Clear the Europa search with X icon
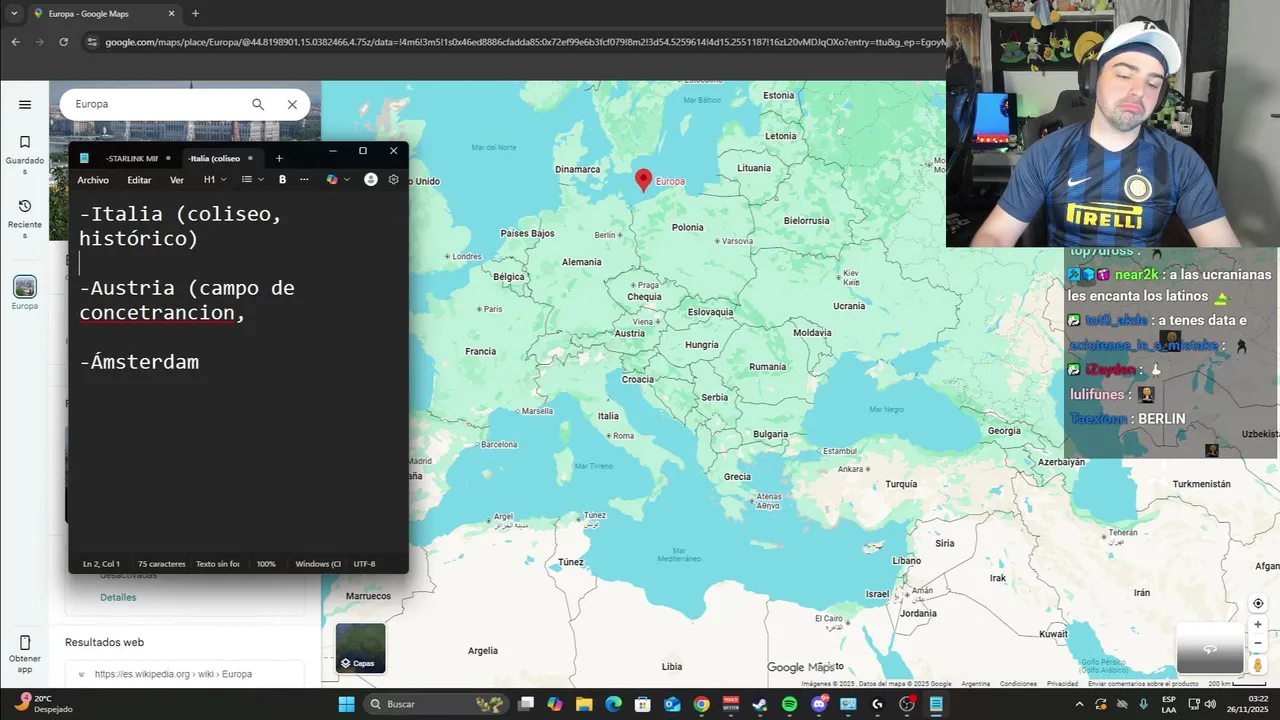This screenshot has width=1280, height=720. [x=292, y=104]
